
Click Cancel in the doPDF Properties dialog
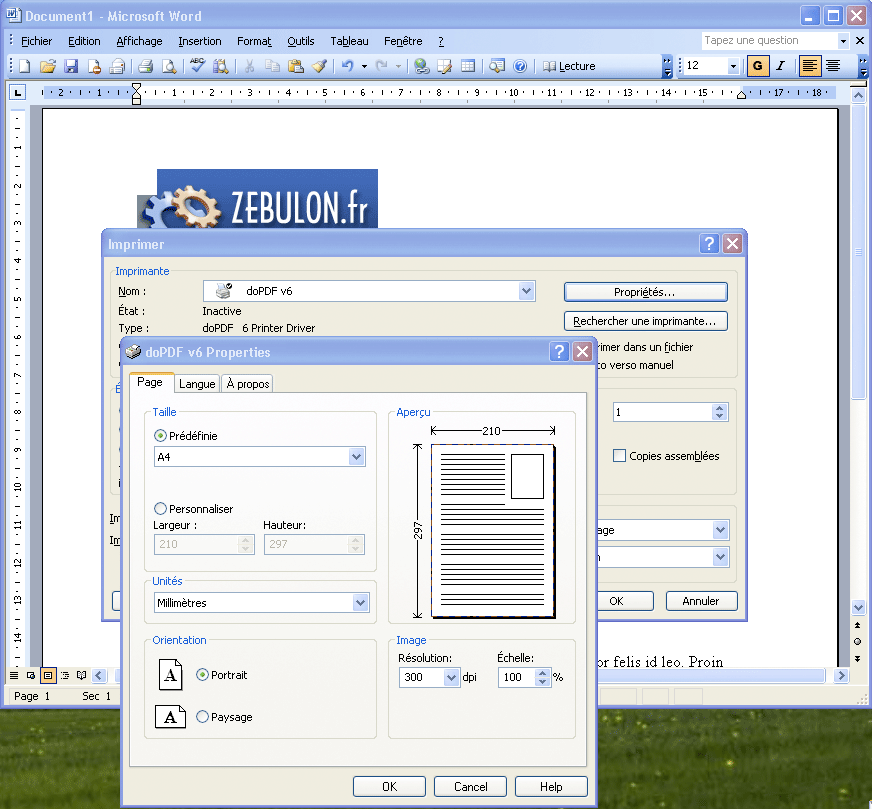[470, 786]
